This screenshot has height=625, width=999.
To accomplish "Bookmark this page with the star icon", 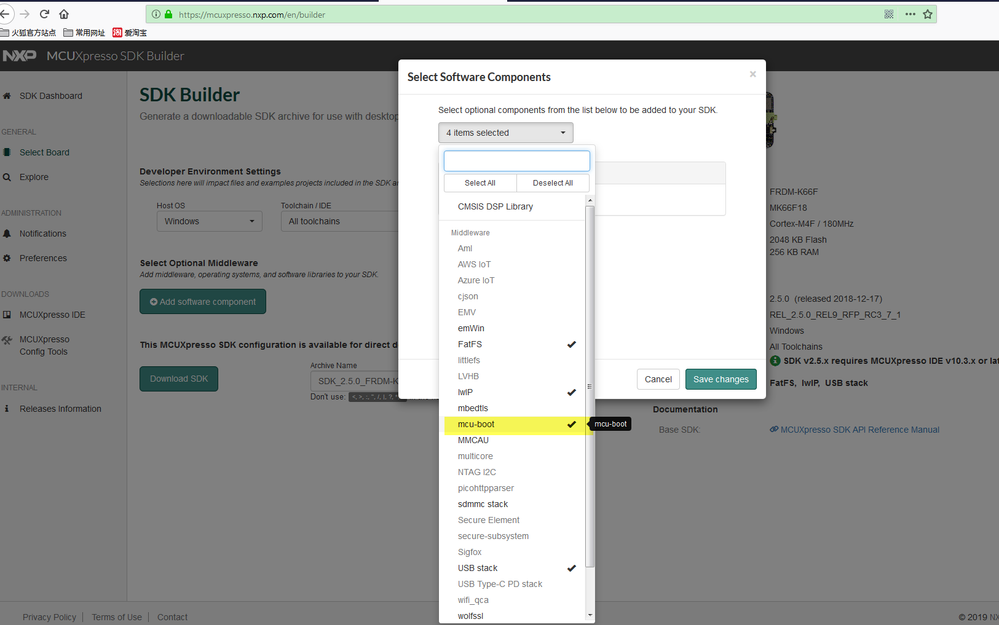I will point(928,14).
